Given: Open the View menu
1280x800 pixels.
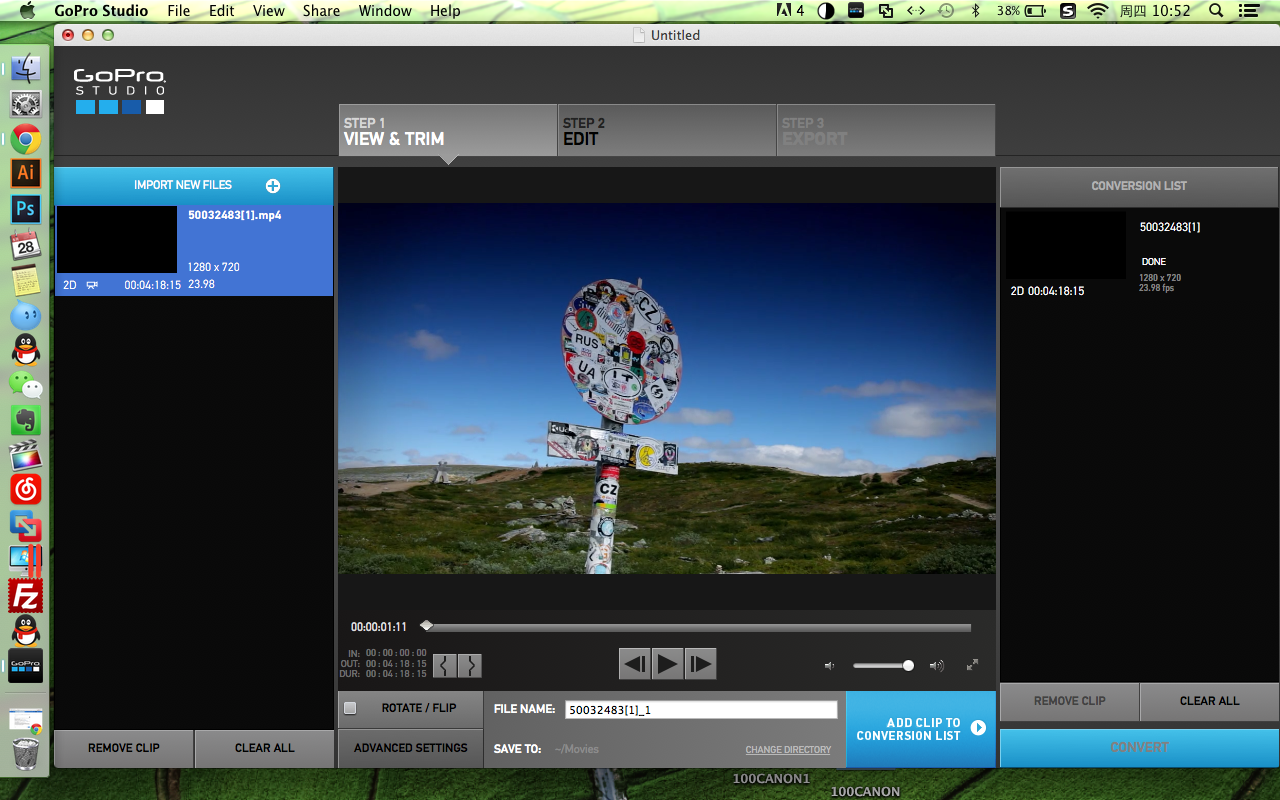Looking at the screenshot, I should [x=269, y=11].
